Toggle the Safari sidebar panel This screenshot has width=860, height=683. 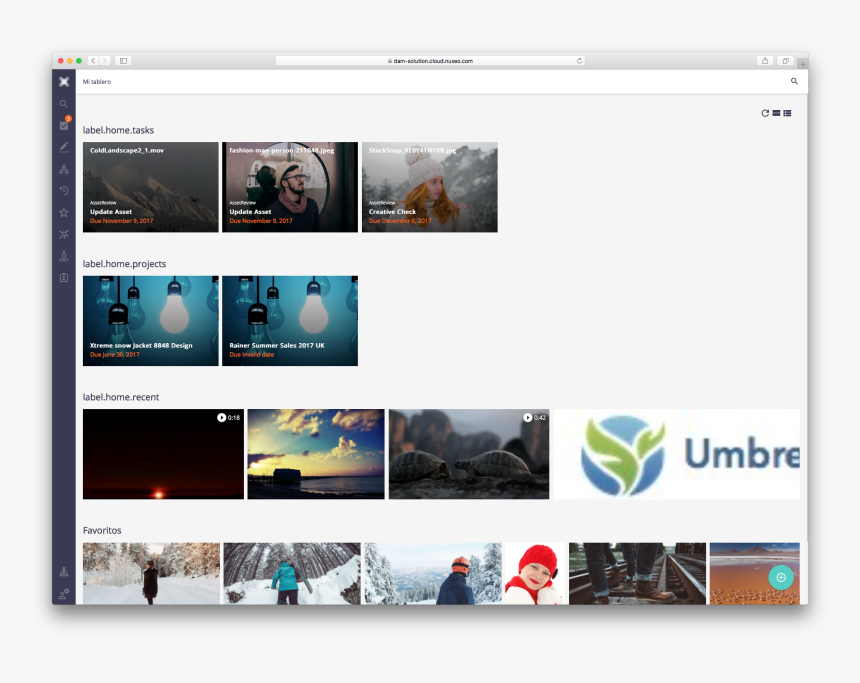coord(123,60)
